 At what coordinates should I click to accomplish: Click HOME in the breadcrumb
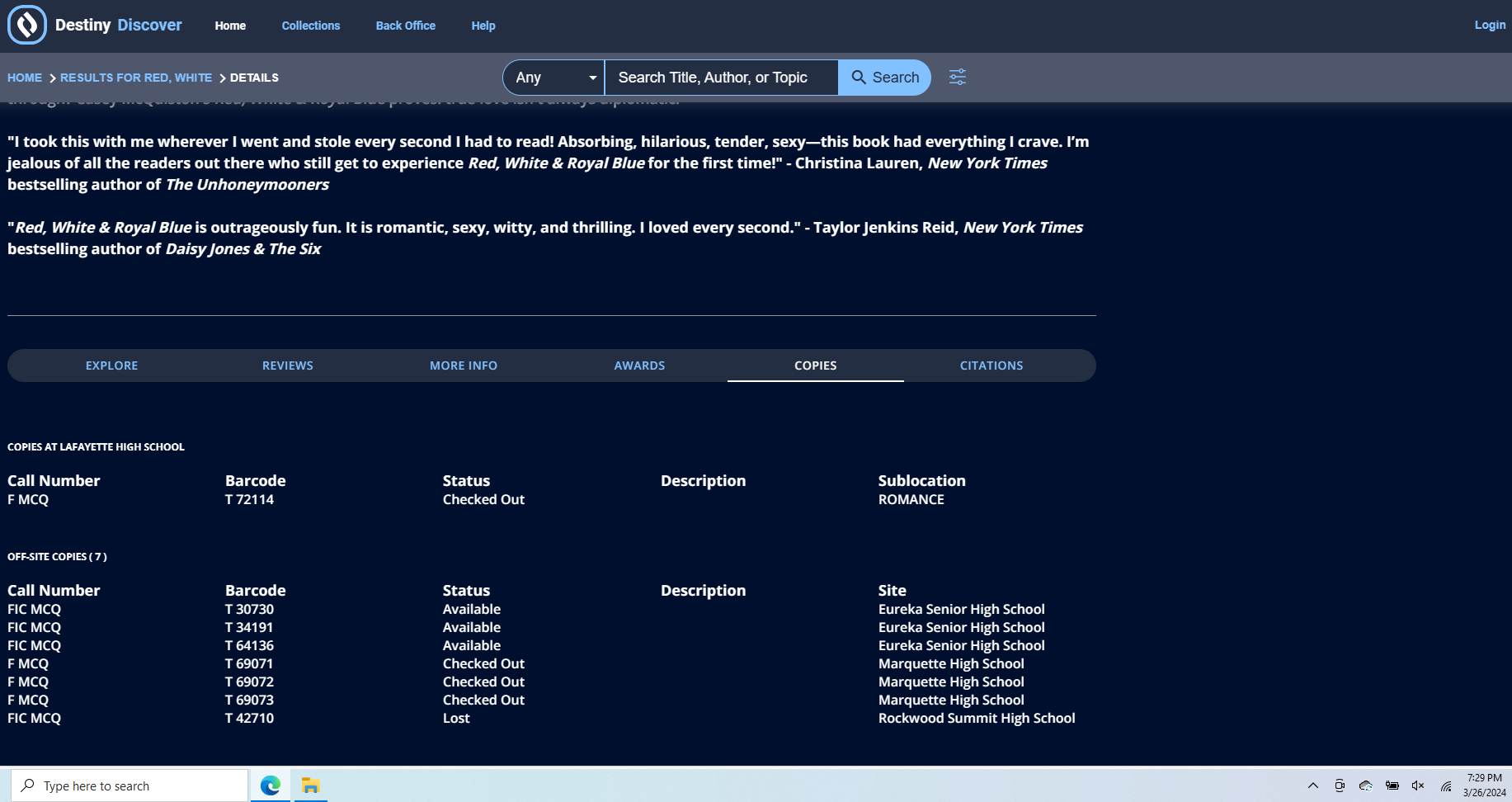tap(25, 78)
